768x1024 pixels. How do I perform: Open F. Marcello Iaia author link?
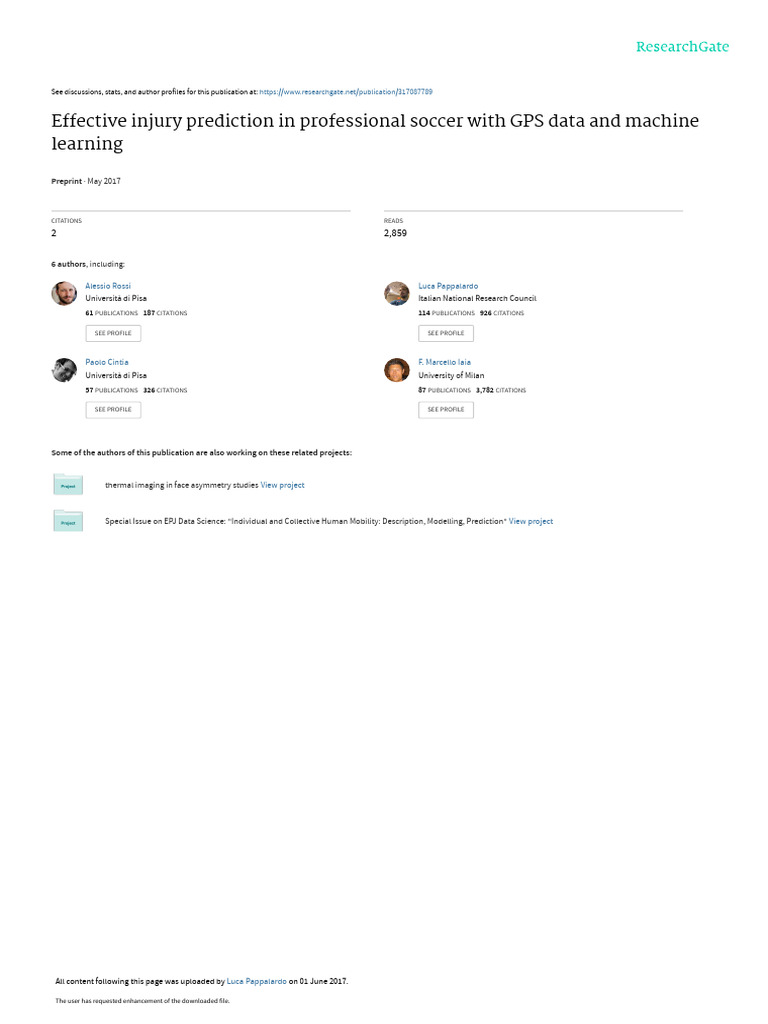(x=444, y=362)
